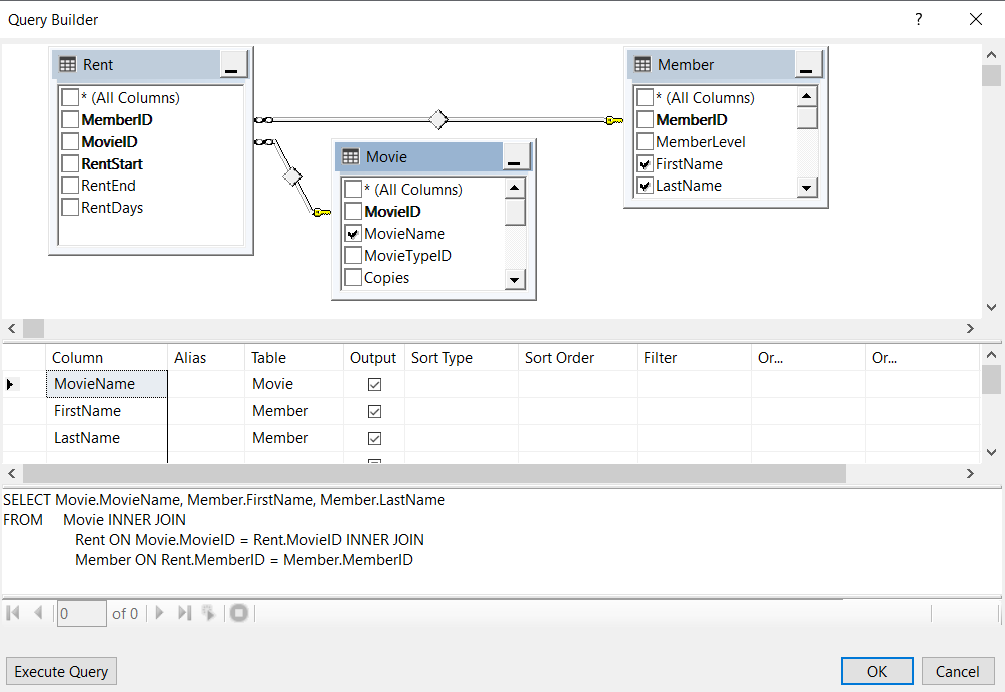
Task: Select the FirstName cell in grid
Action: 106,411
